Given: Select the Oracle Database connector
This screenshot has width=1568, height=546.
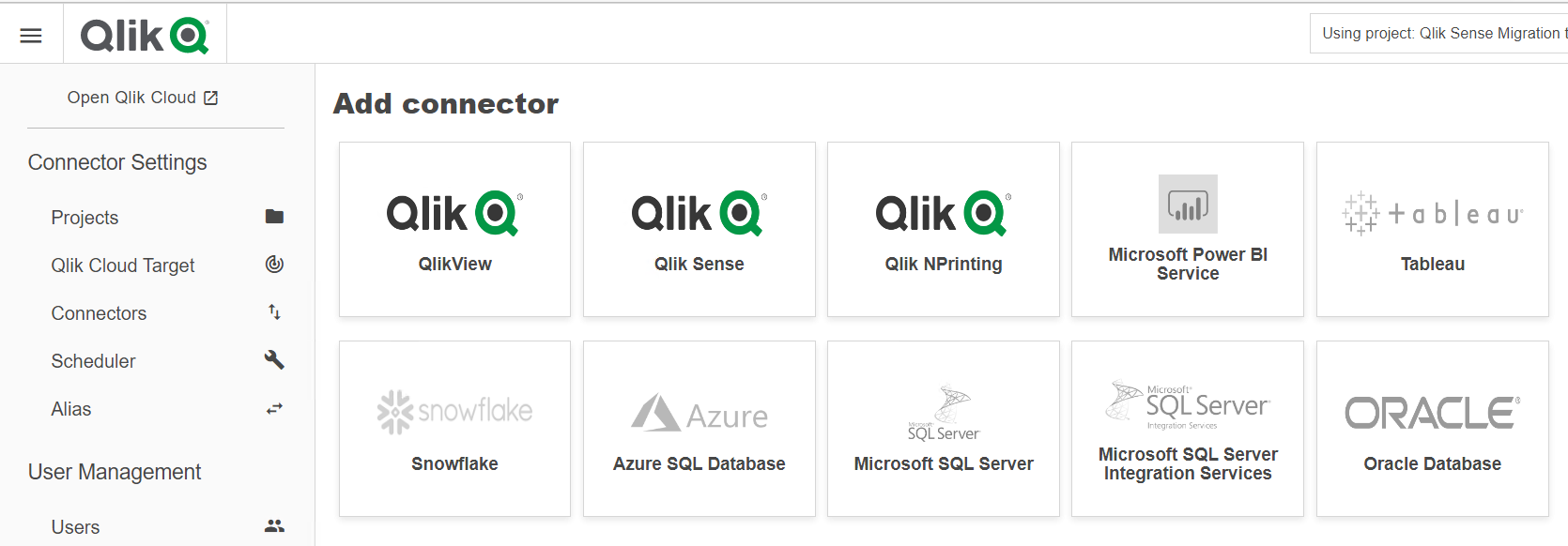Looking at the screenshot, I should click(1431, 429).
